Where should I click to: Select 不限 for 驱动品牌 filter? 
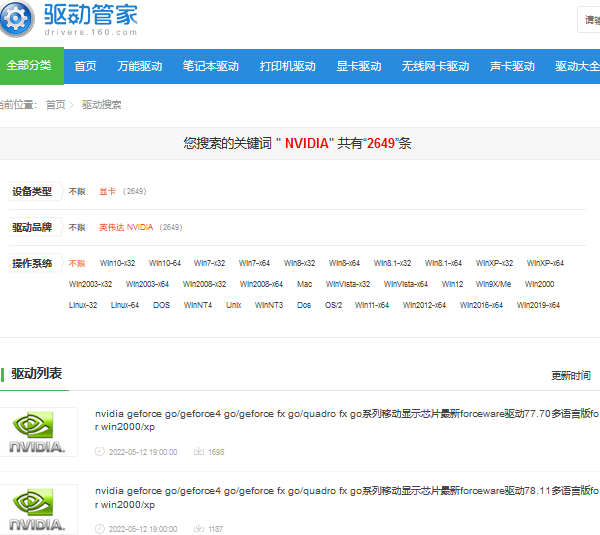(77, 227)
